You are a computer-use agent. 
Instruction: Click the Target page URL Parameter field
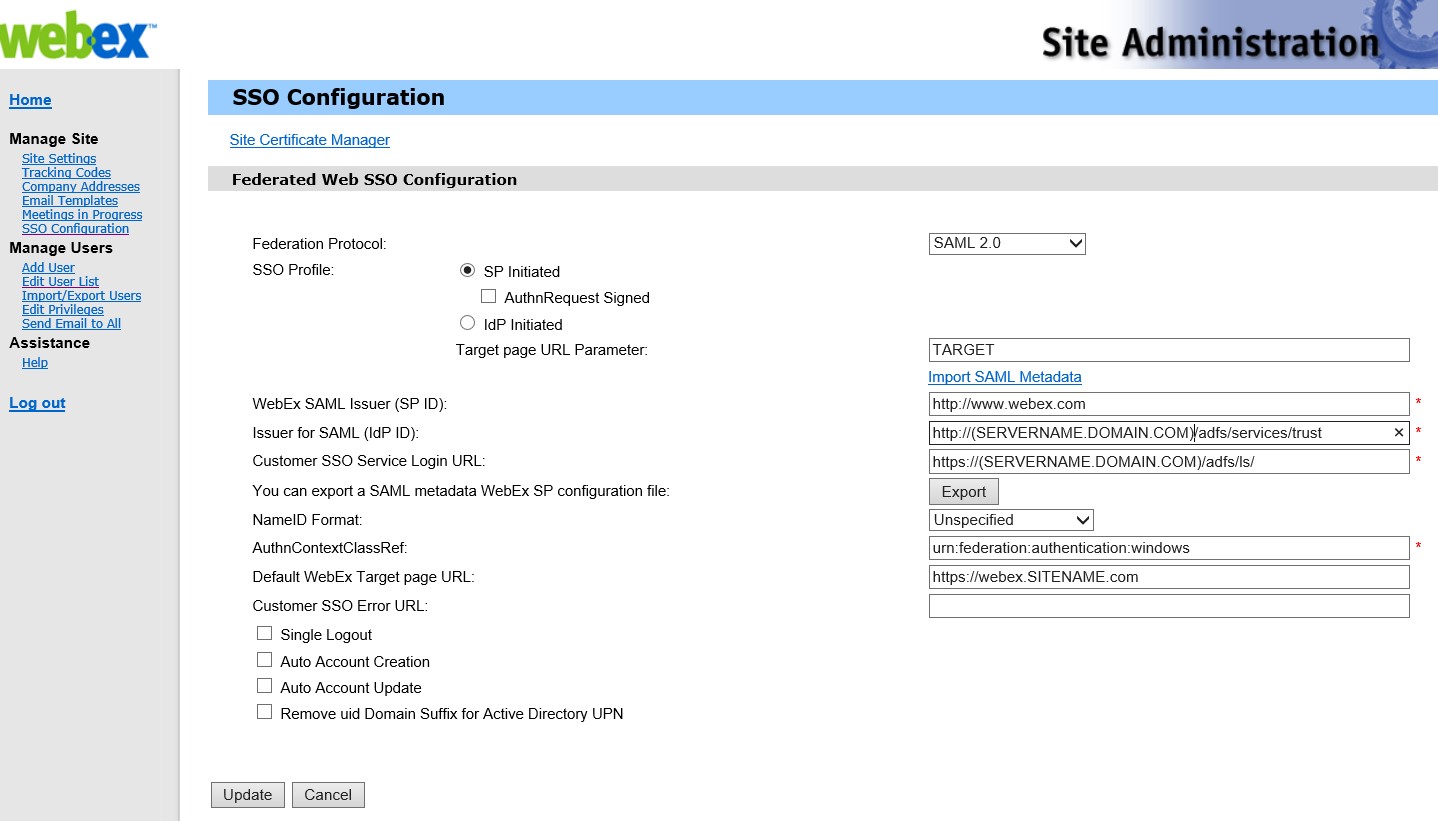pos(1169,350)
